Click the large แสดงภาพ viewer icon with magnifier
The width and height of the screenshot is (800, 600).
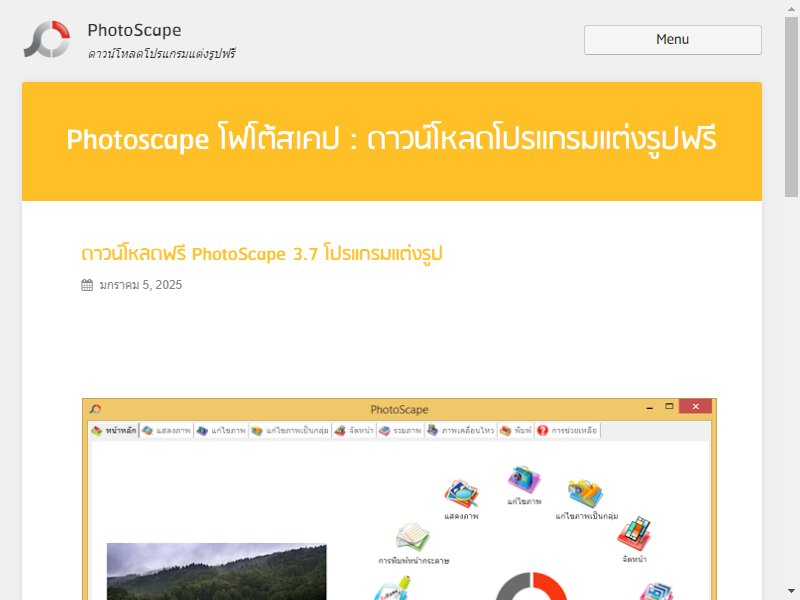click(x=461, y=494)
